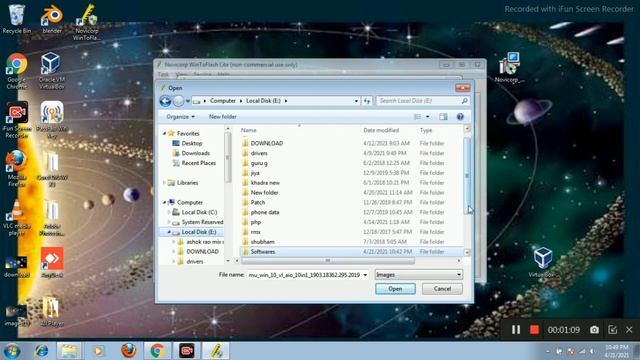
Task: Click the file list horizontal scrollbar
Action: pos(327,260)
